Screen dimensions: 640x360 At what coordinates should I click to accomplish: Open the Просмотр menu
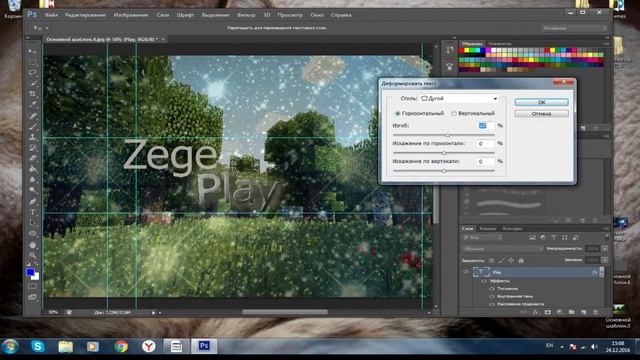290,15
